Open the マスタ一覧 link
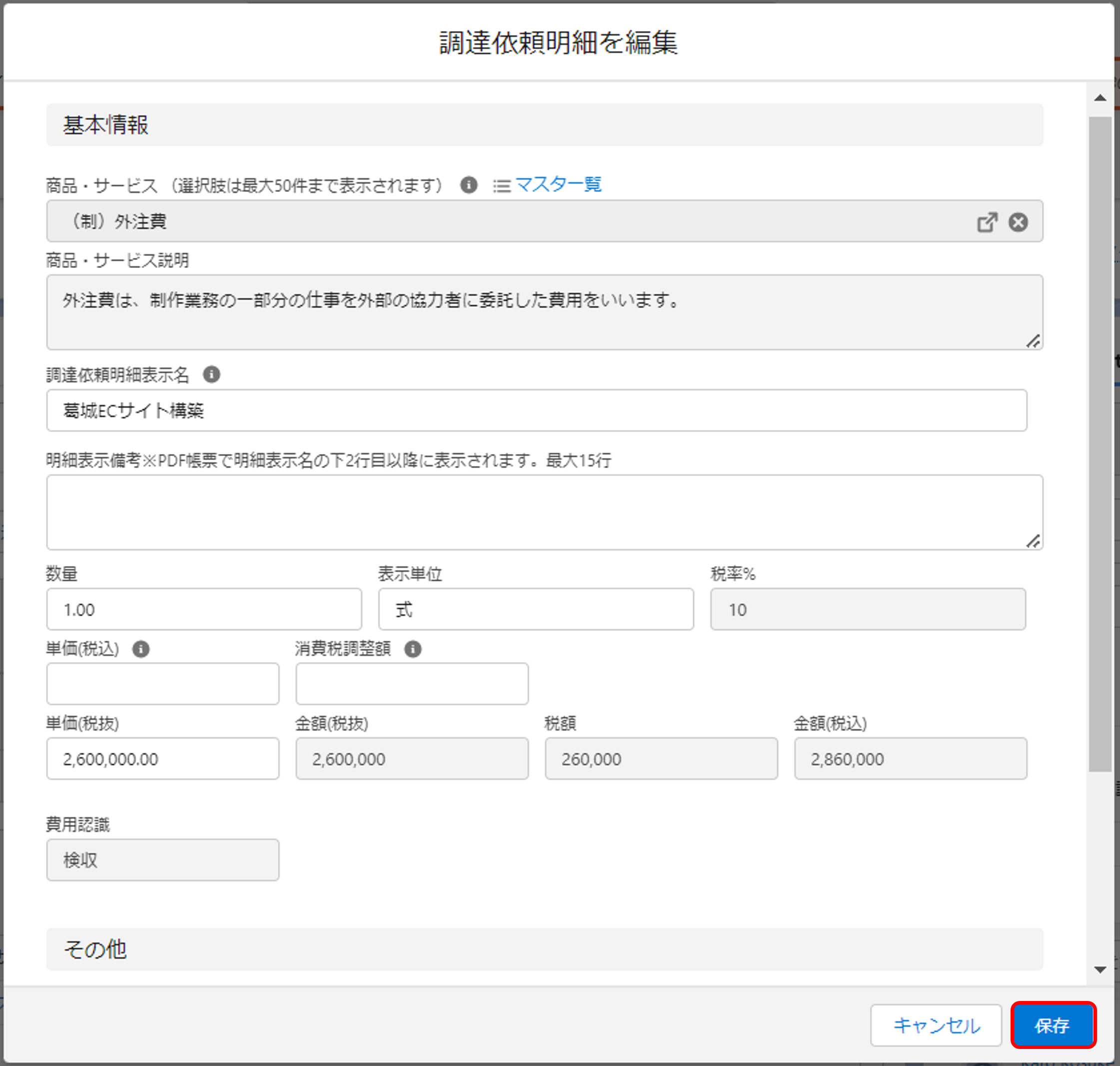 tap(558, 184)
